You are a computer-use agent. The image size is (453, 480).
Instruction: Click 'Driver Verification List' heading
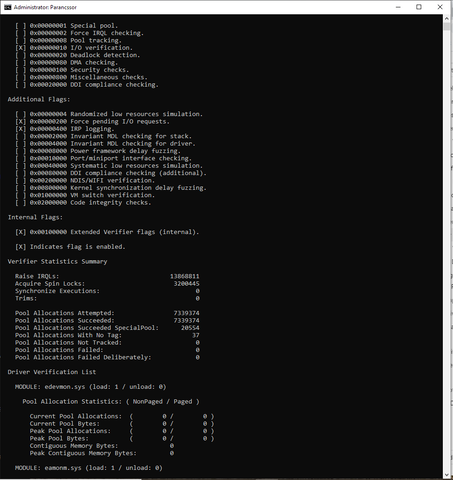tap(52, 372)
